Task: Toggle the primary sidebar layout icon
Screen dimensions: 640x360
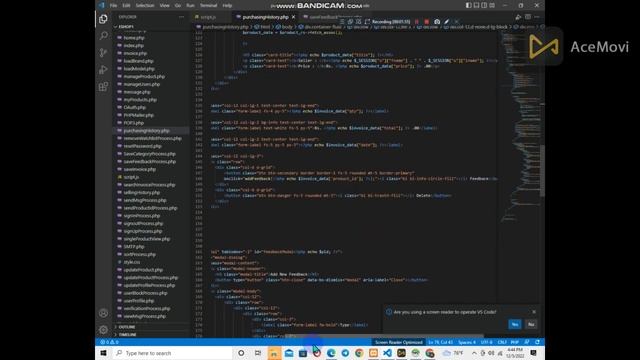Action: tap(469, 5)
